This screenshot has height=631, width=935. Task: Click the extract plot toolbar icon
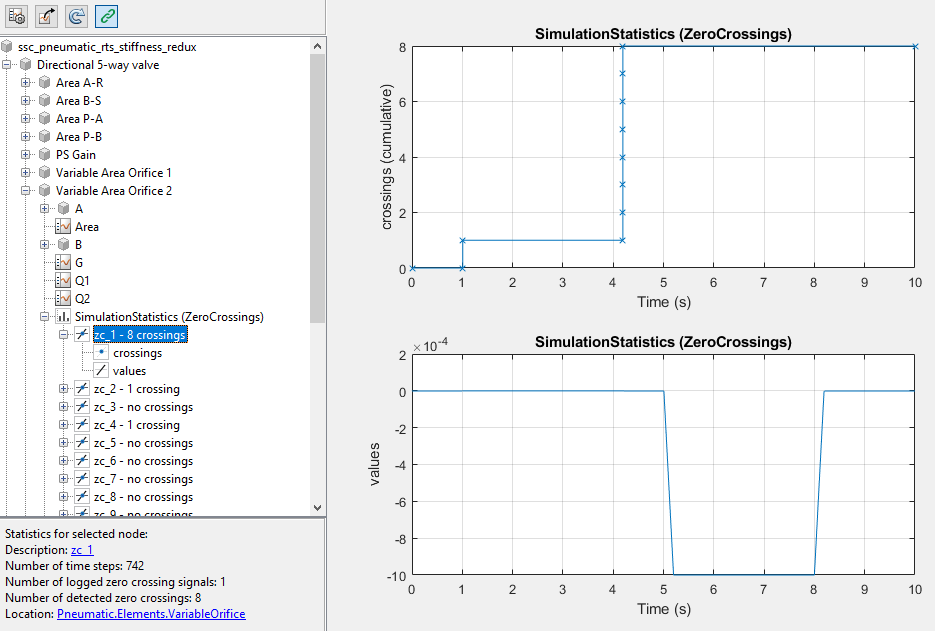(47, 16)
